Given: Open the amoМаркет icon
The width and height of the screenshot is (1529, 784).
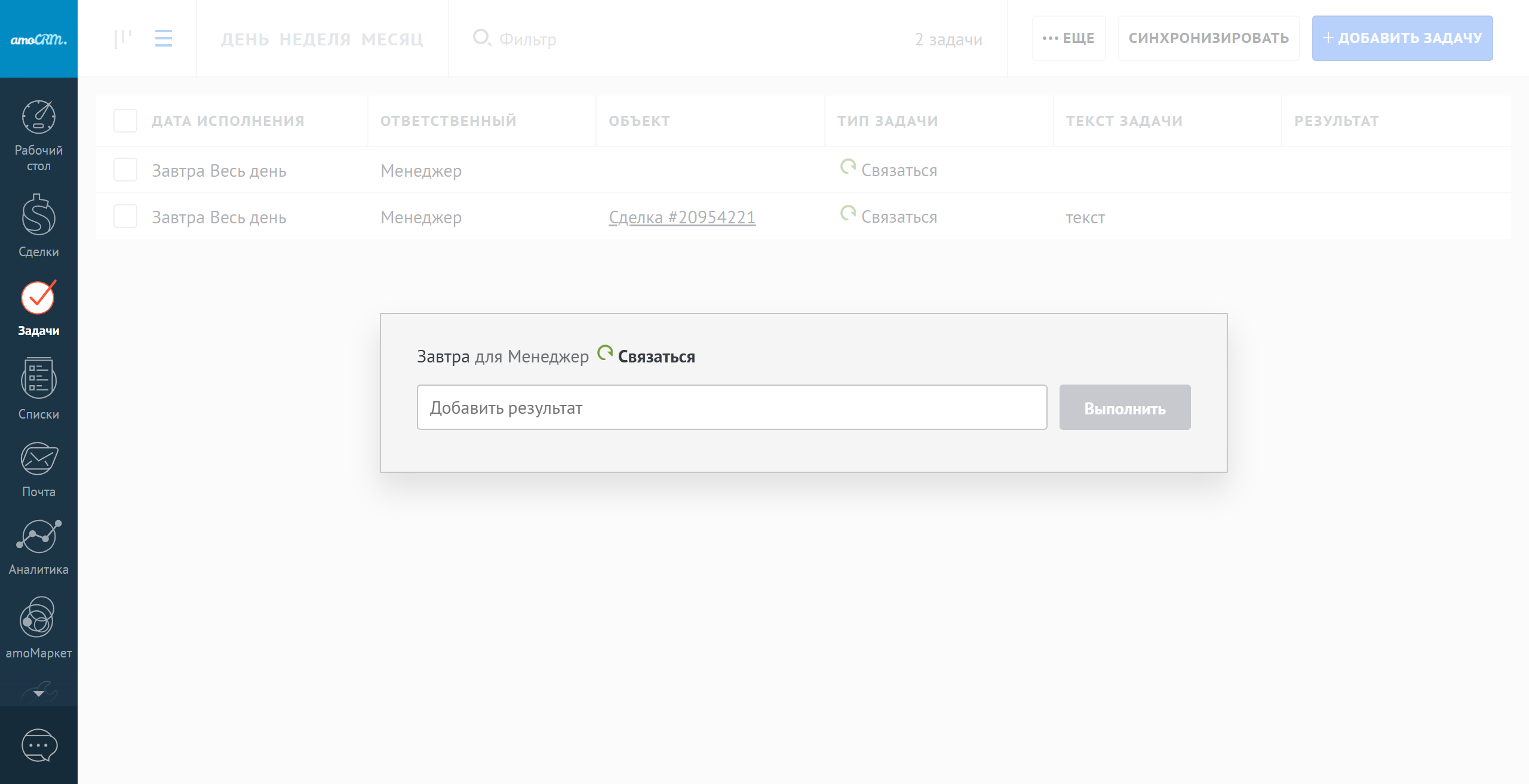Looking at the screenshot, I should pos(39,617).
